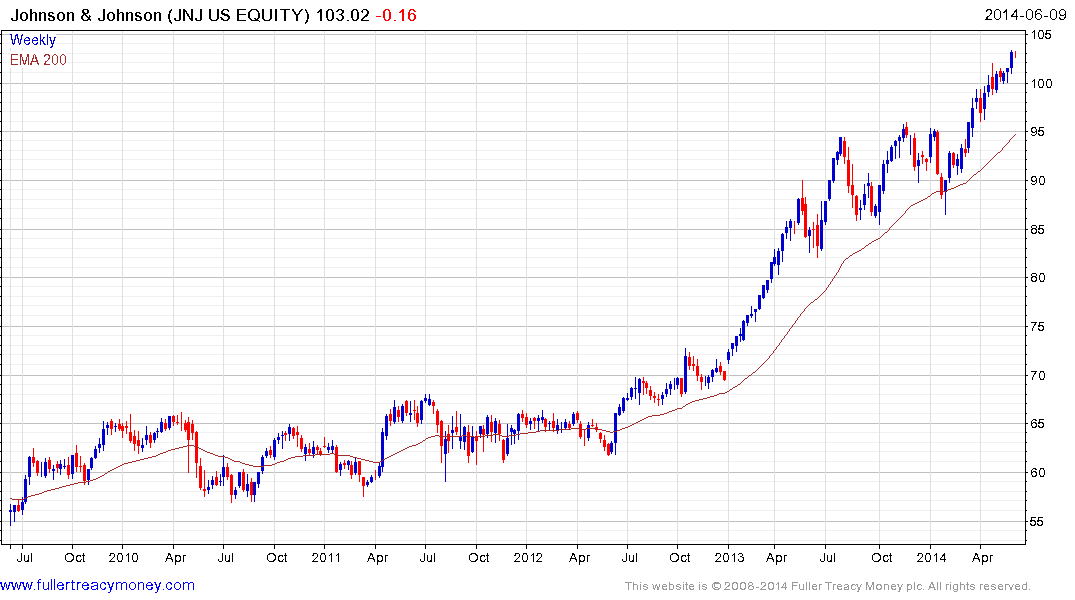
Task: Select the last price value 103.02
Action: [x=342, y=15]
